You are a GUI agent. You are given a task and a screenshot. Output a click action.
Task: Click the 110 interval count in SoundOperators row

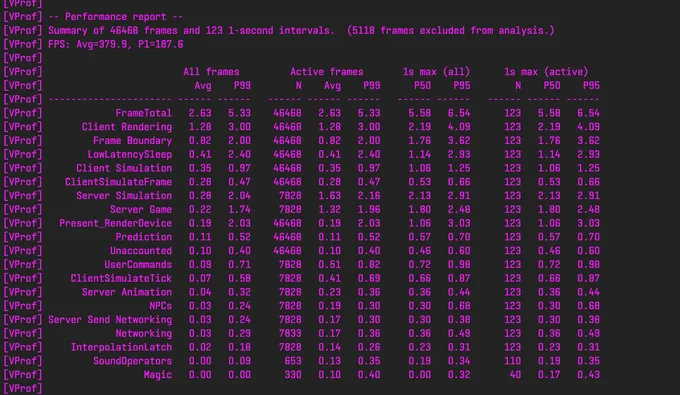[513, 361]
